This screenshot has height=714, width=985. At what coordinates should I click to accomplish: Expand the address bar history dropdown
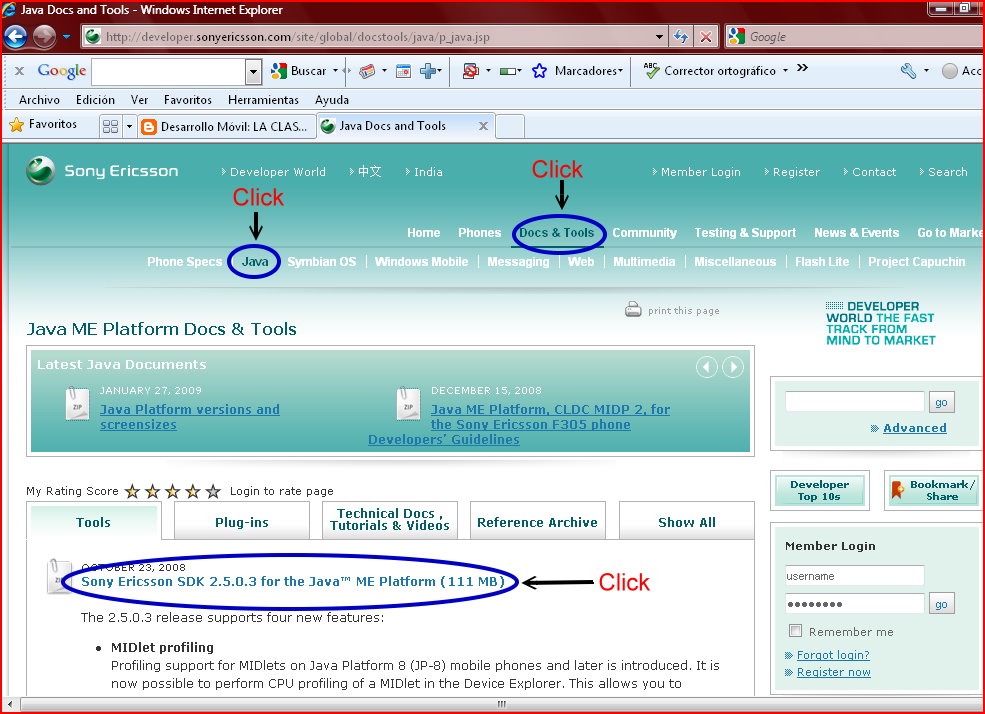pyautogui.click(x=659, y=37)
